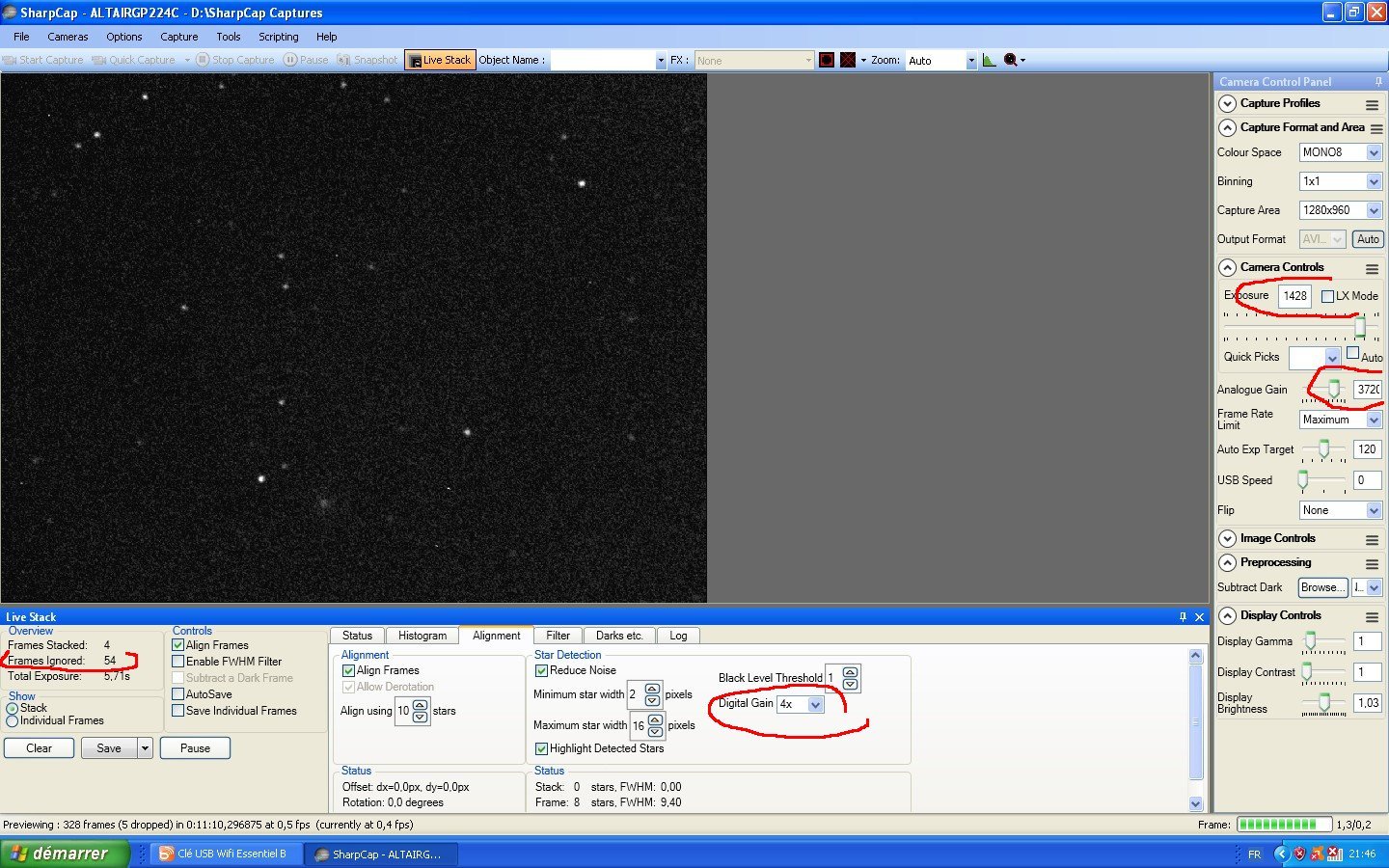Screen dimensions: 1389x868
Task: Switch to Histogram tab
Action: click(422, 636)
